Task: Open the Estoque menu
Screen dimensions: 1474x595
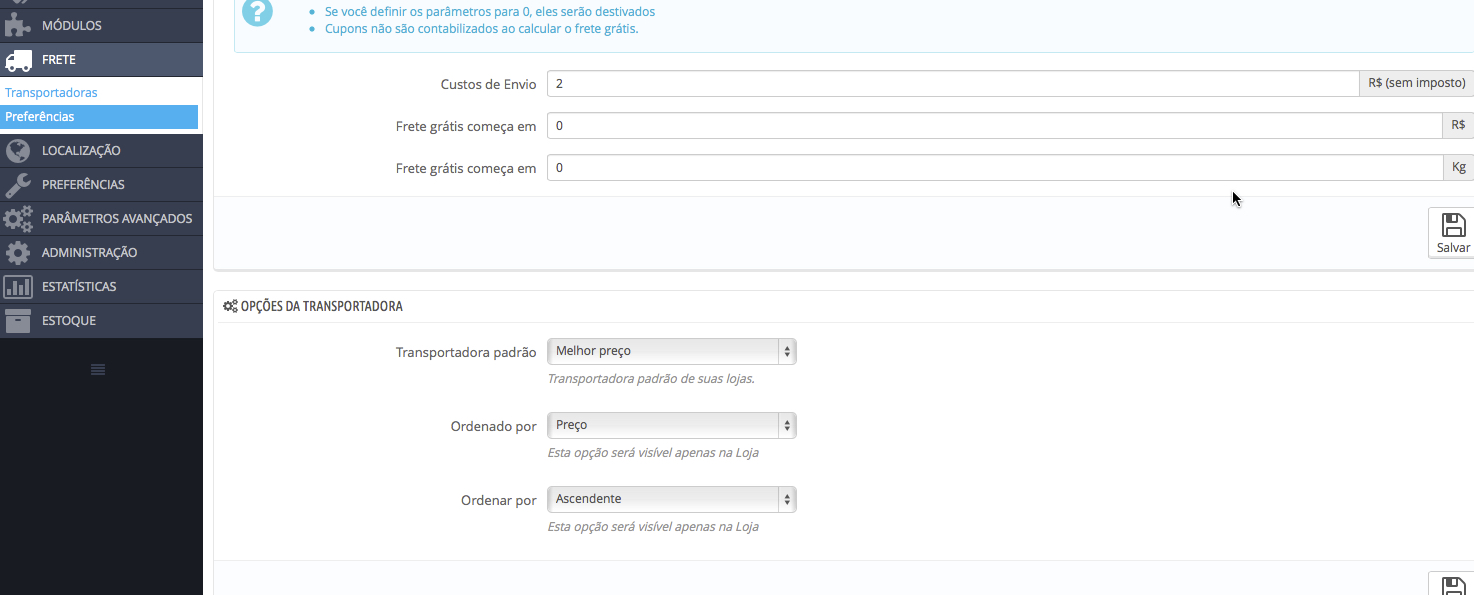Action: click(101, 321)
